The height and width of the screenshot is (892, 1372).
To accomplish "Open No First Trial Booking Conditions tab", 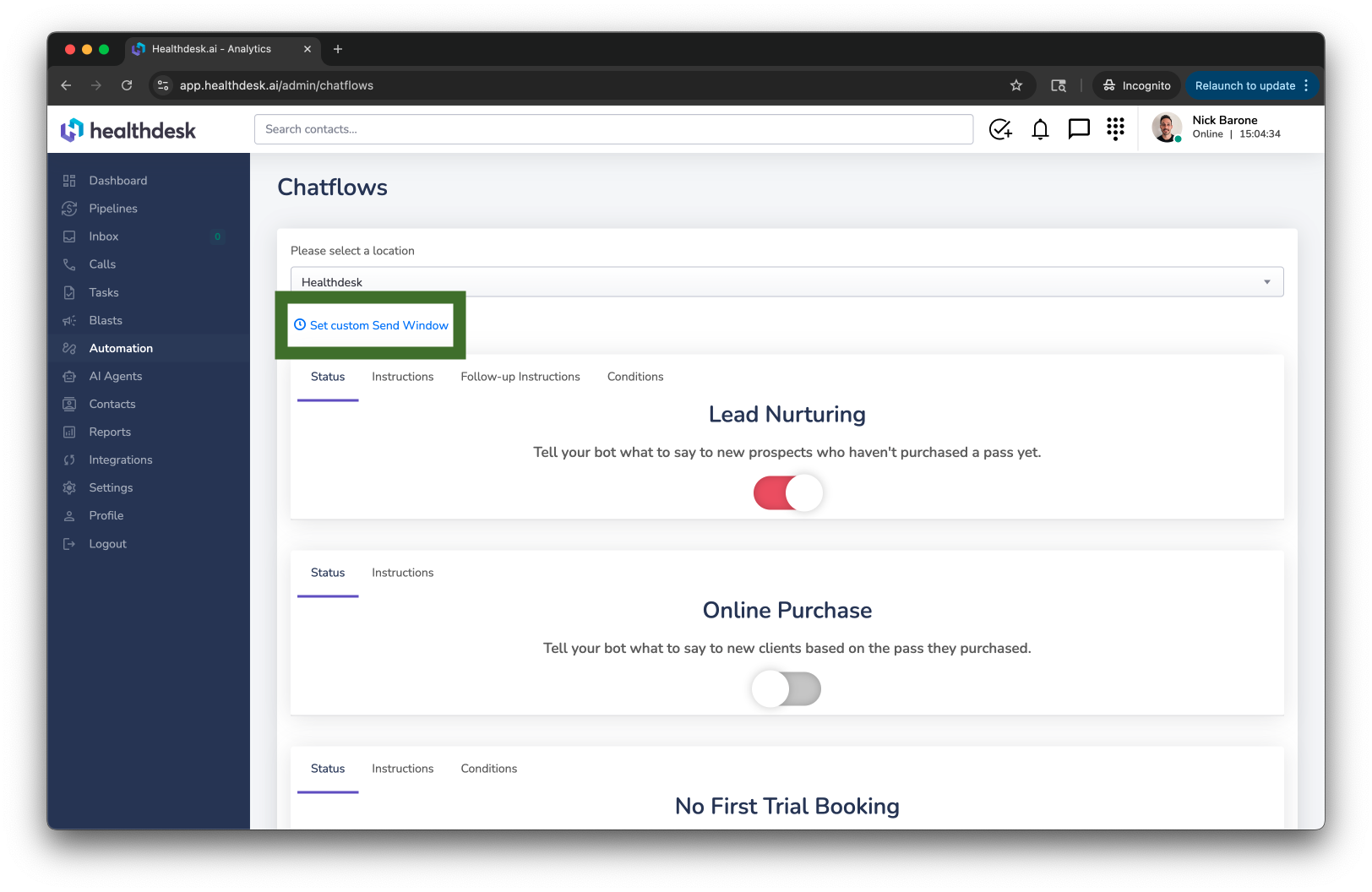I will coord(489,769).
